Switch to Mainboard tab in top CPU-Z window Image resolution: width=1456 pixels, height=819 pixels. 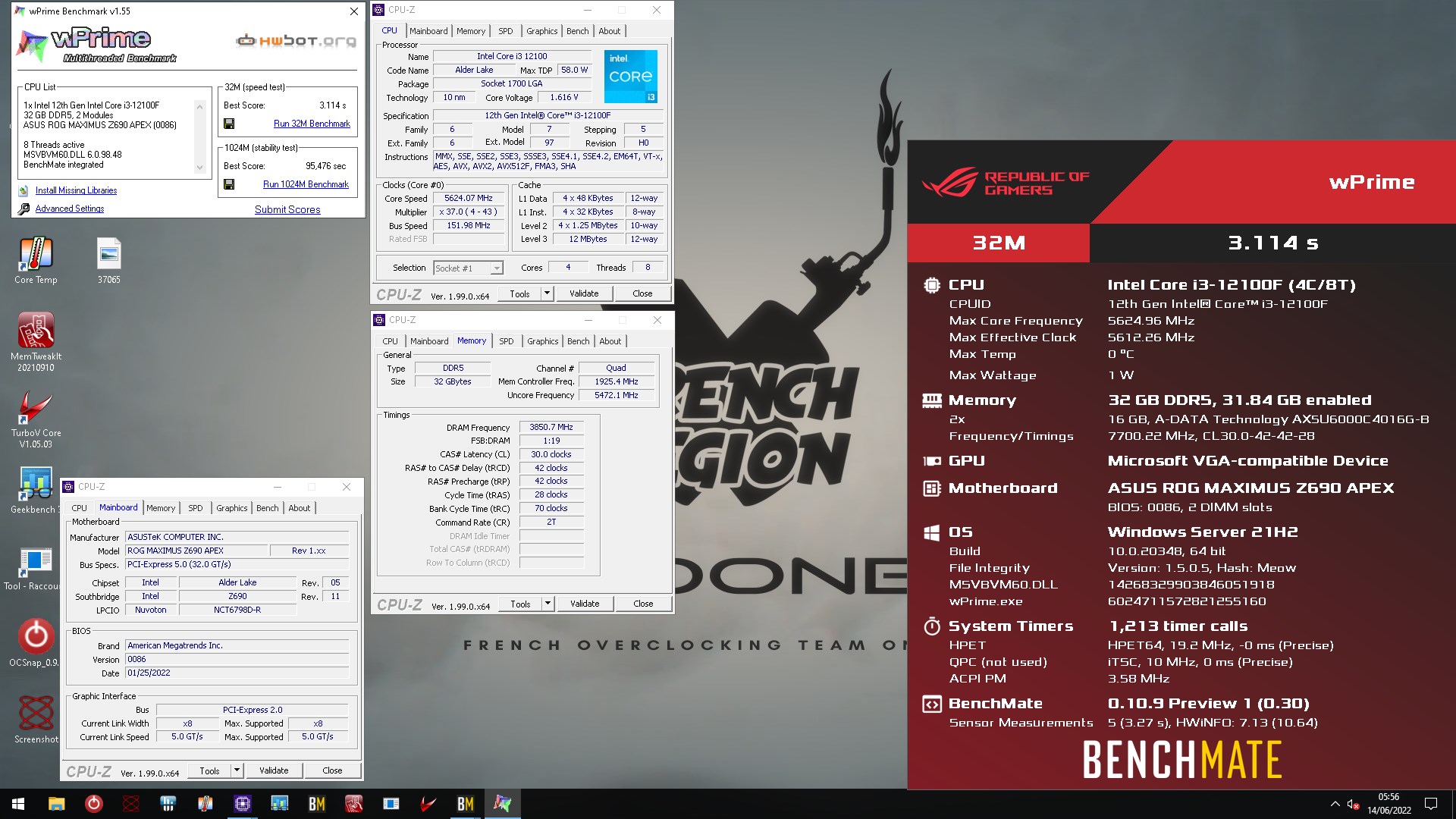(x=428, y=31)
